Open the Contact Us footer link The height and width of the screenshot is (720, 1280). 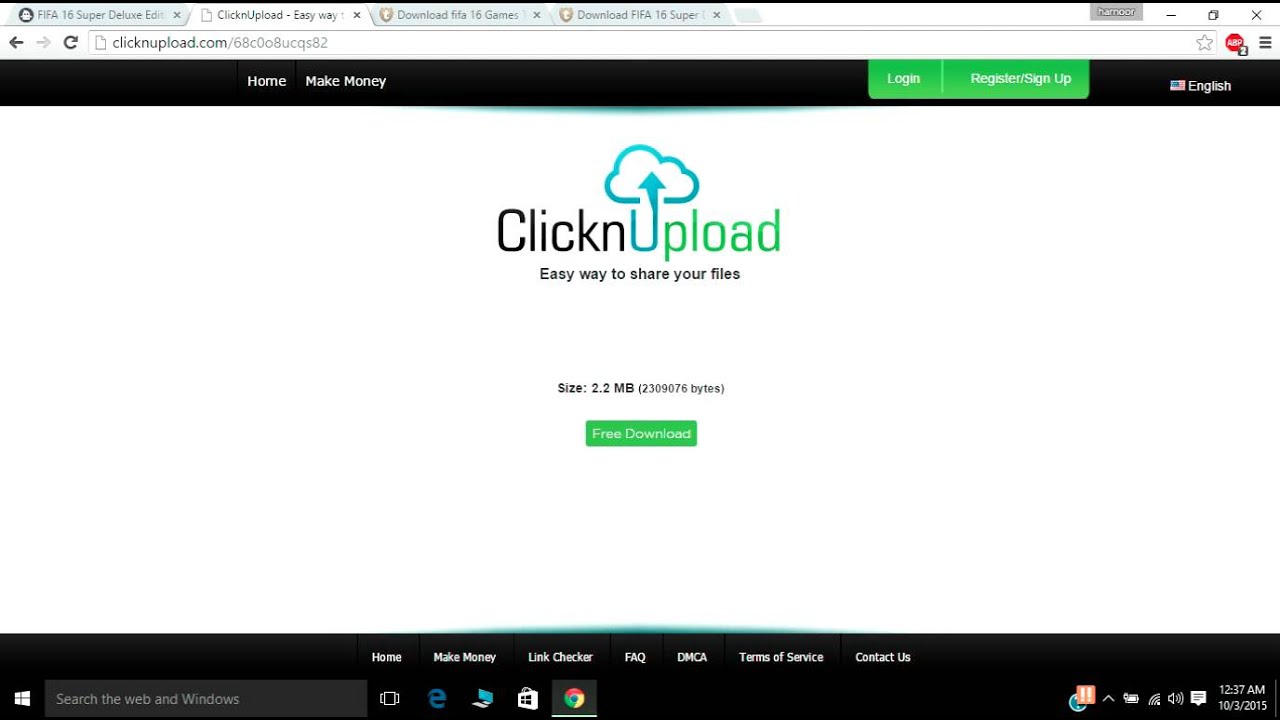point(883,657)
